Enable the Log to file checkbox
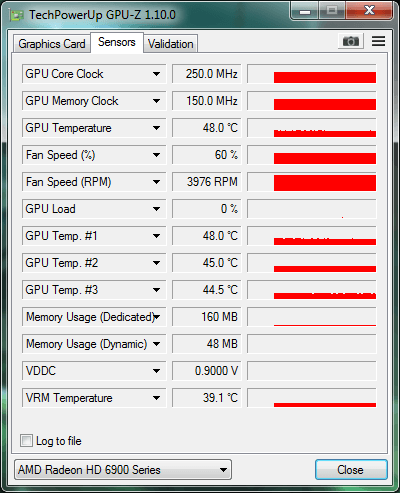The width and height of the screenshot is (400, 493). 26,440
